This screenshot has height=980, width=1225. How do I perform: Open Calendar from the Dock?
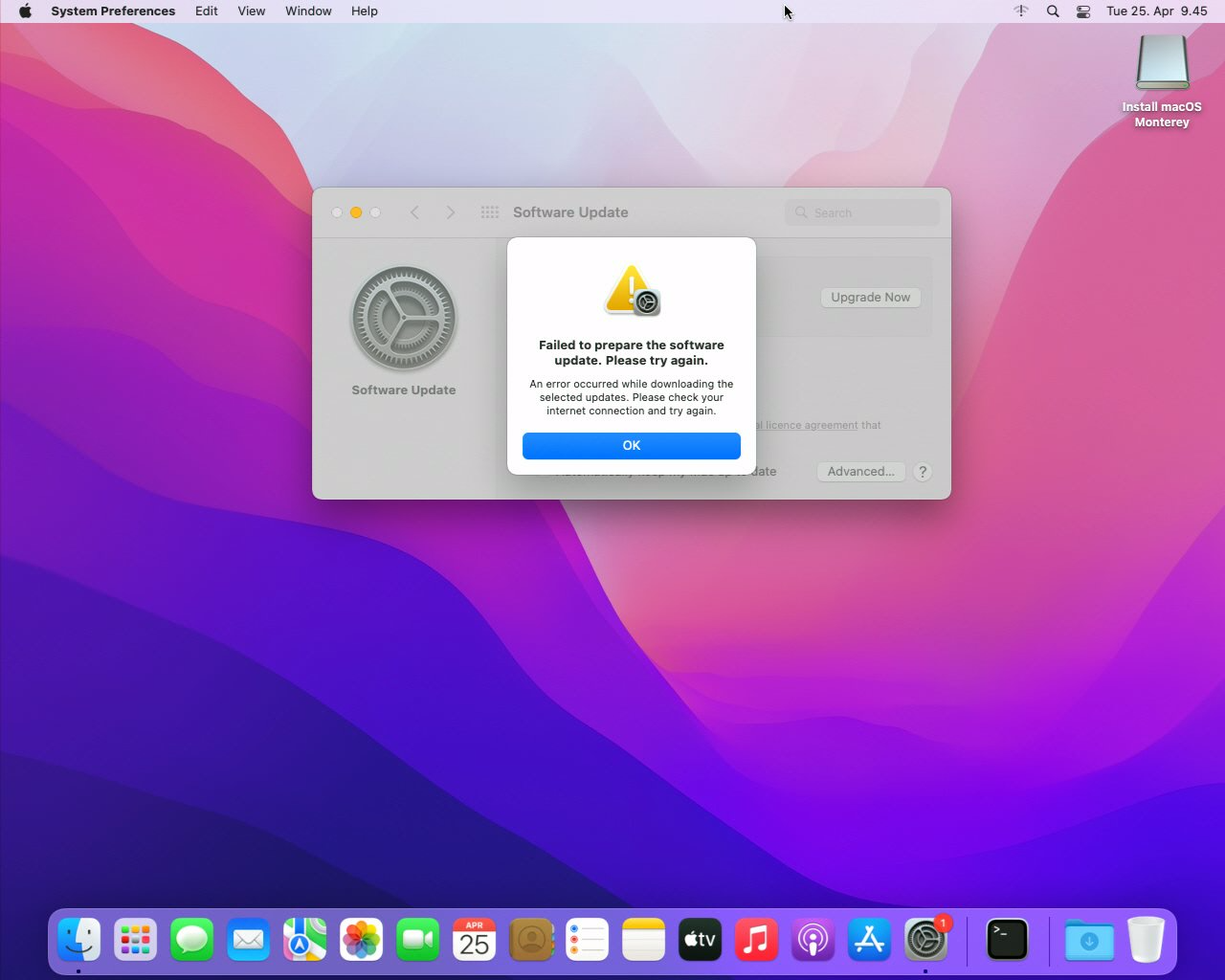474,940
